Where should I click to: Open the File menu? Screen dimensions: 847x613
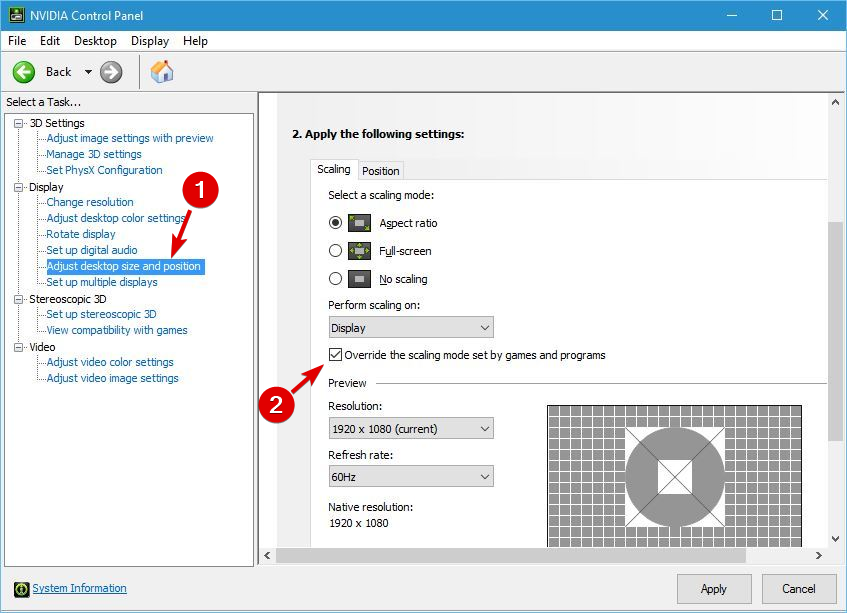[x=17, y=41]
